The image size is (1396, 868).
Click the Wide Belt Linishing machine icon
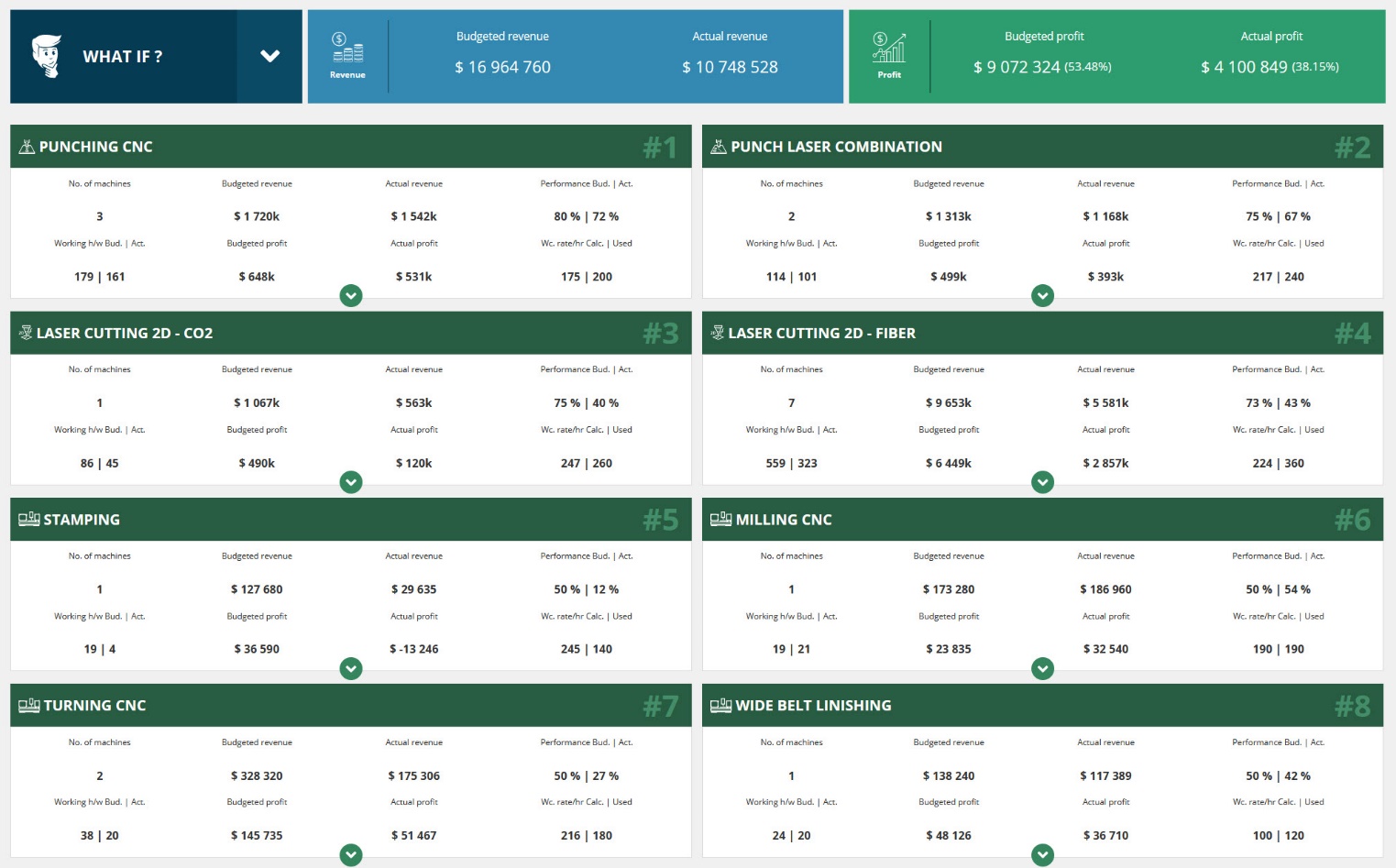719,704
